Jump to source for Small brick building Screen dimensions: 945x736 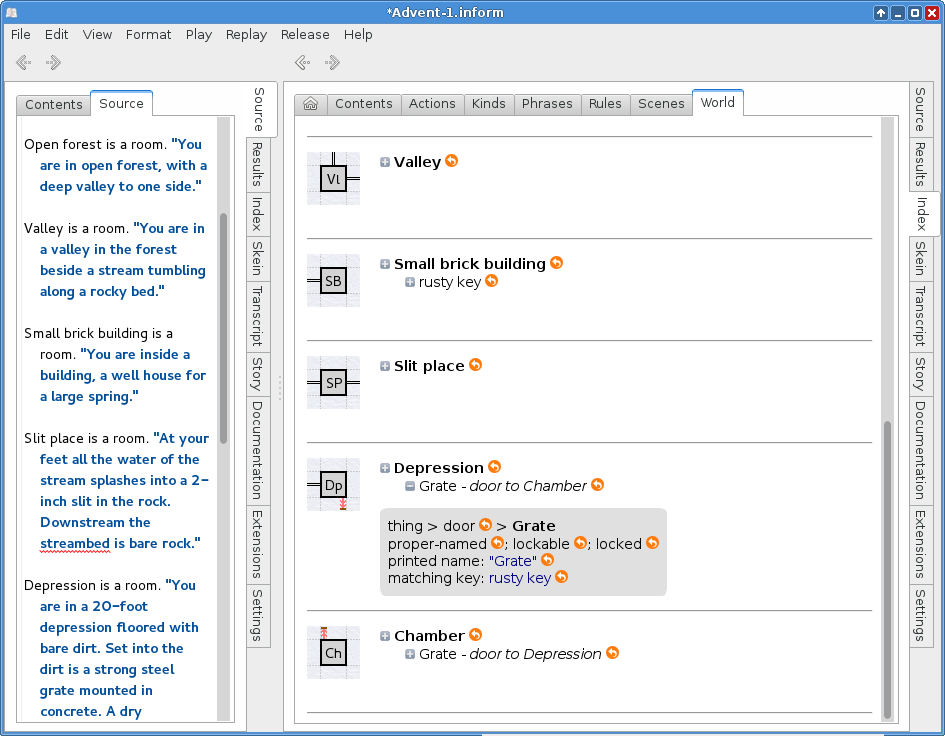click(x=556, y=263)
